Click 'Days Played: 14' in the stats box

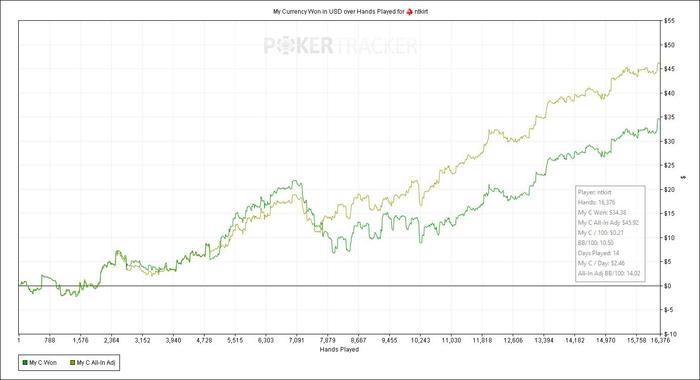click(598, 253)
